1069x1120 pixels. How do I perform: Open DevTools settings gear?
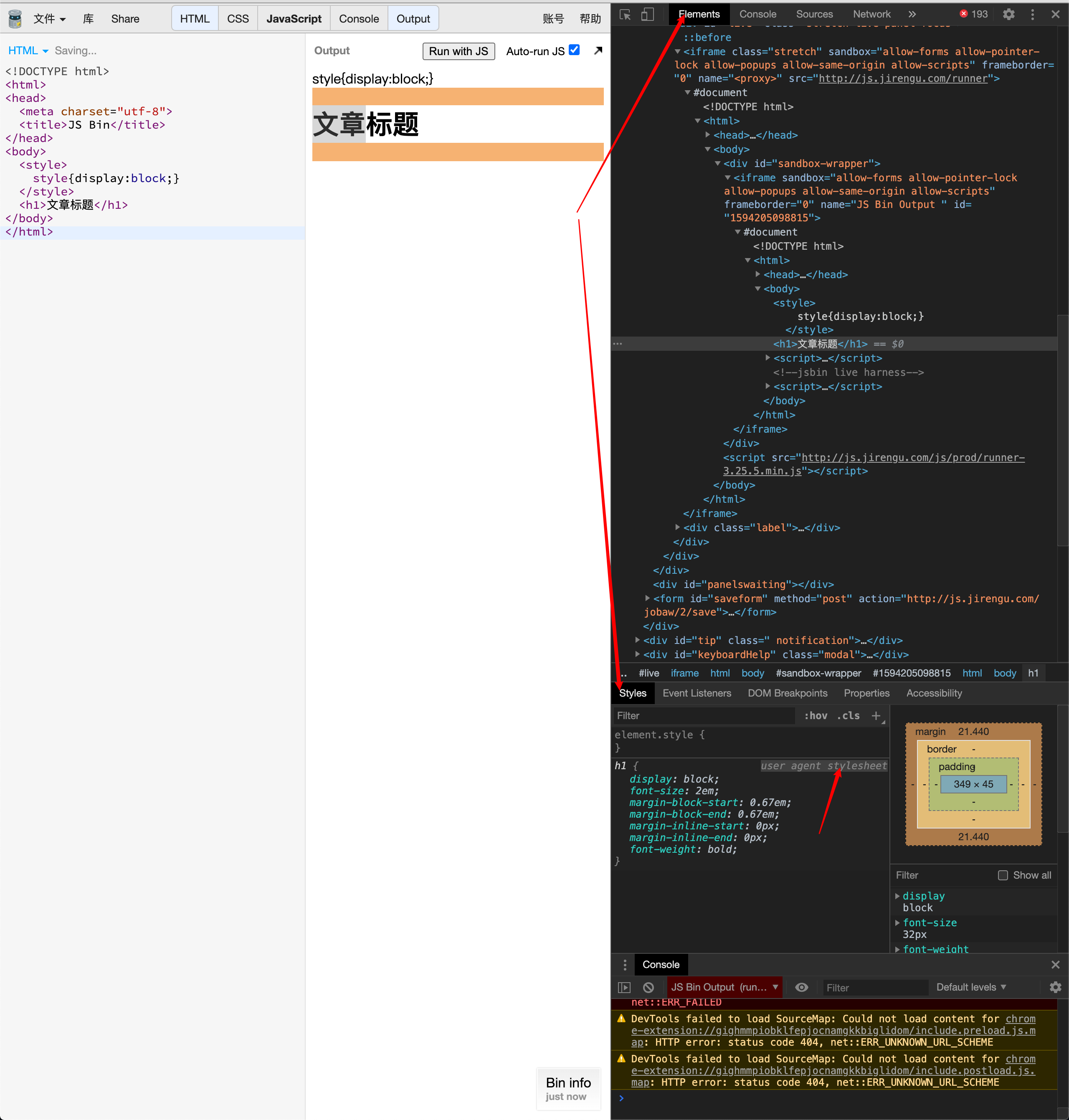point(1008,14)
